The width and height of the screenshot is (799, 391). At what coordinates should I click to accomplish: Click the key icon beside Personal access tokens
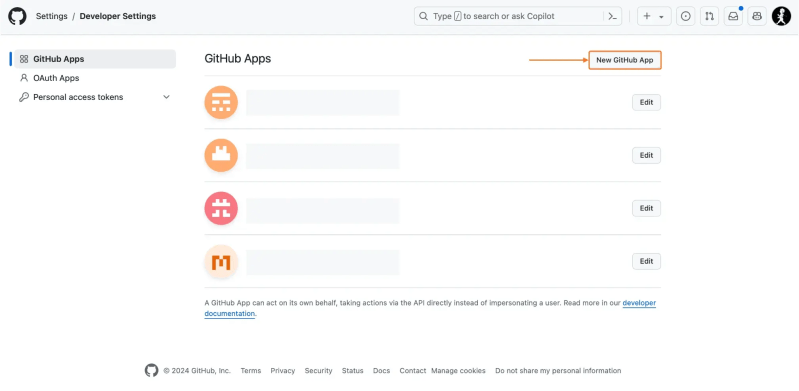pos(24,97)
